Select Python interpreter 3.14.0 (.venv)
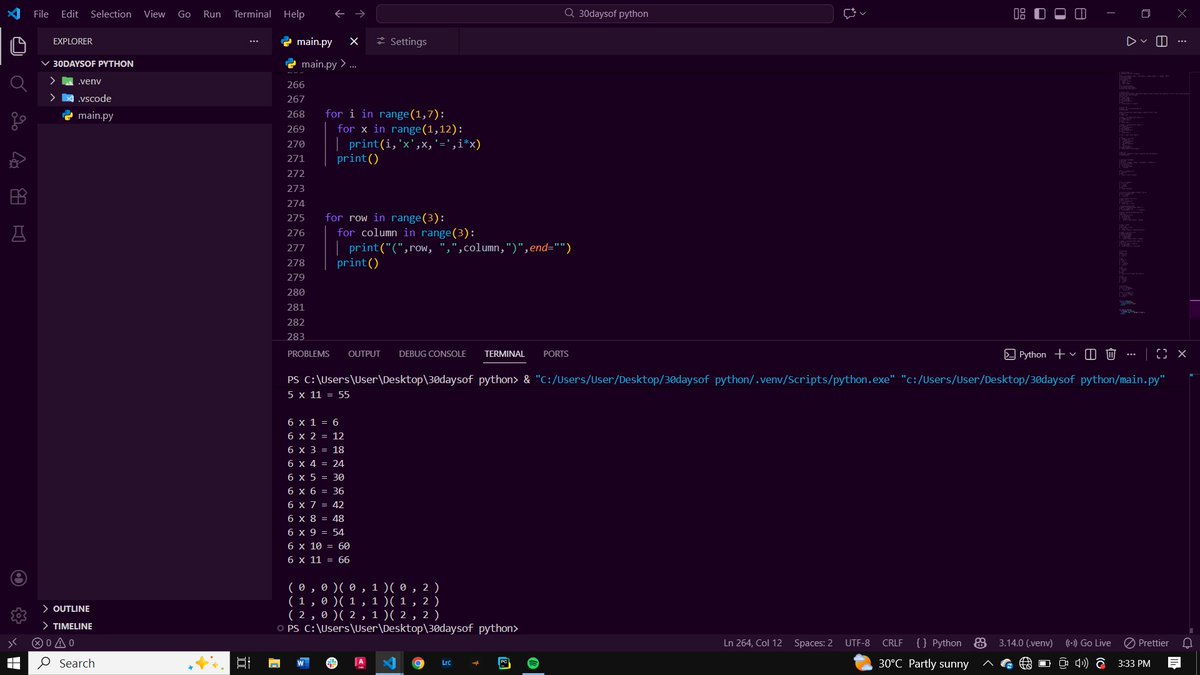 pos(1025,643)
